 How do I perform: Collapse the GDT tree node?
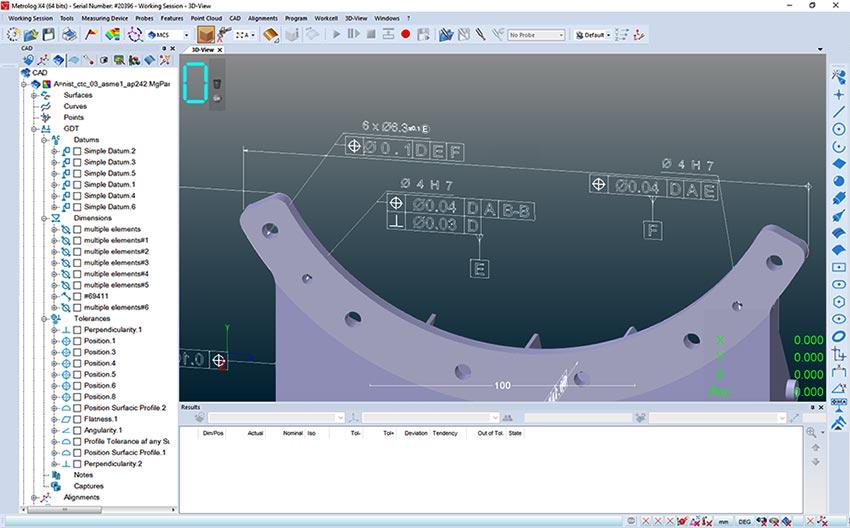pos(33,129)
